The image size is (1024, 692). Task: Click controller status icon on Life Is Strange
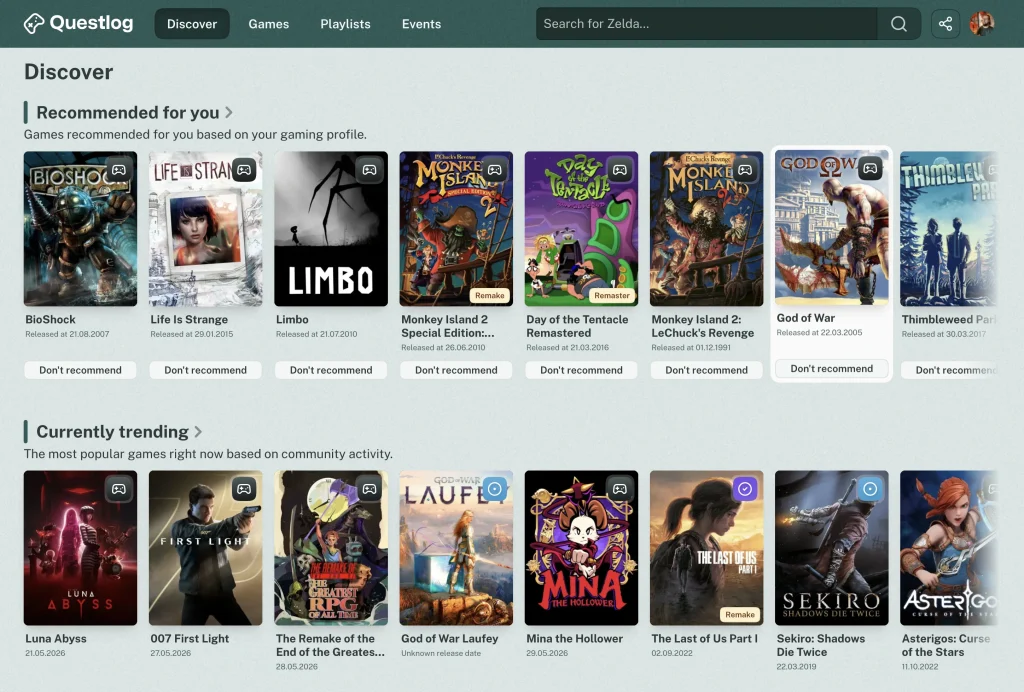[x=244, y=170]
